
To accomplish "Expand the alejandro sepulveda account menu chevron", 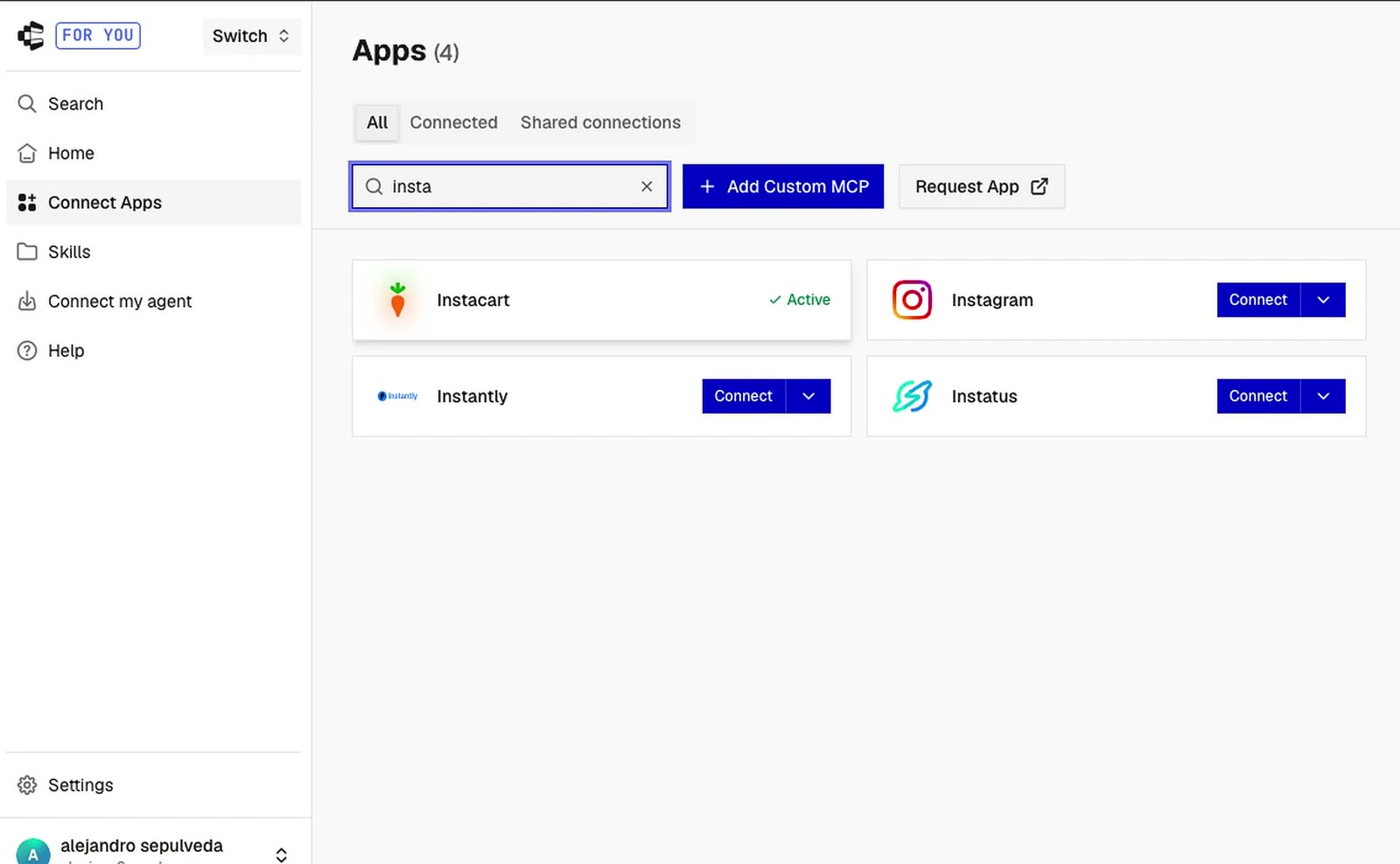I will pos(282,854).
